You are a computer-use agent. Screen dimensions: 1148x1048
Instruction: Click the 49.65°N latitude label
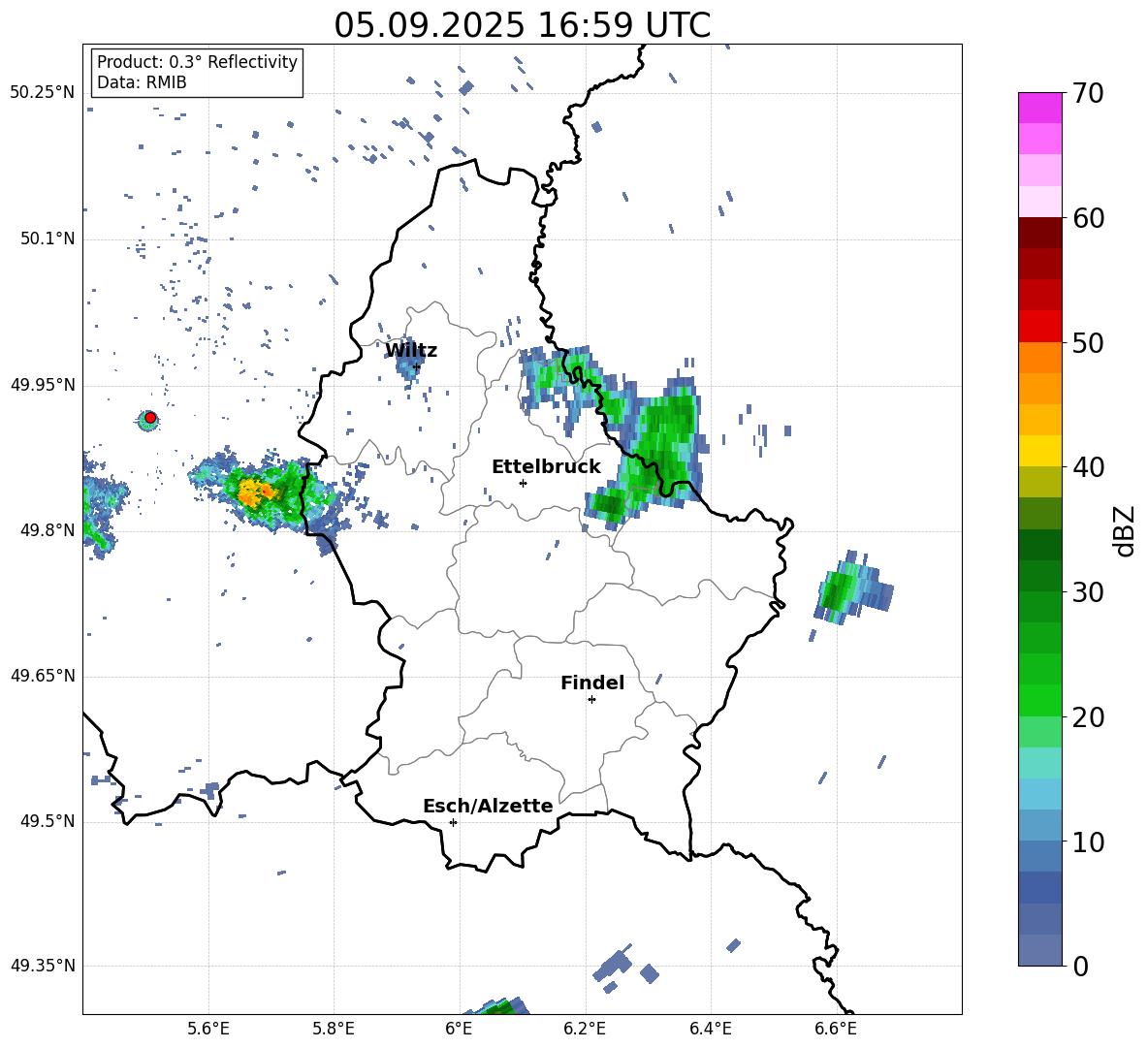[x=43, y=676]
